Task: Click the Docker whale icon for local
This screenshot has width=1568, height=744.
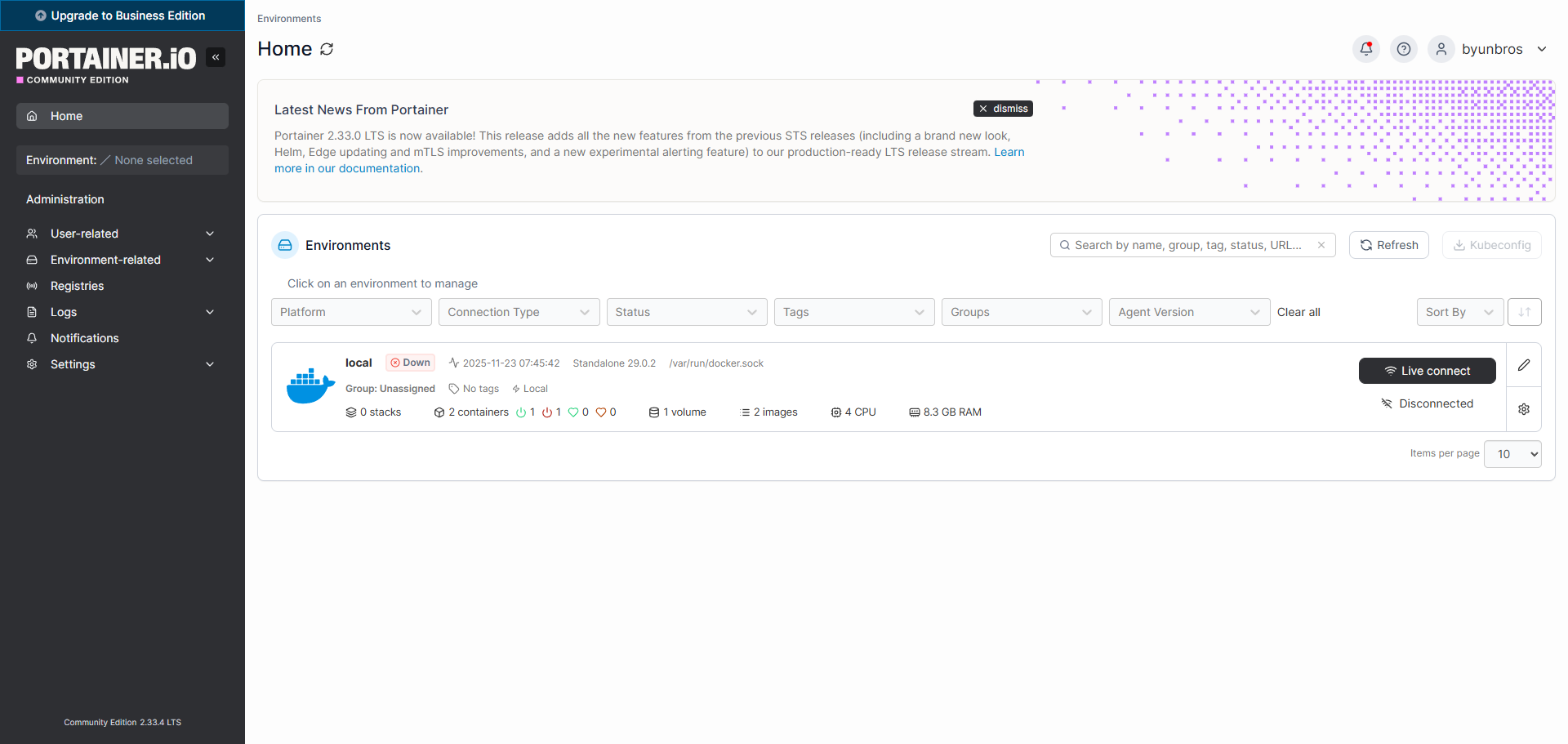Action: 310,387
